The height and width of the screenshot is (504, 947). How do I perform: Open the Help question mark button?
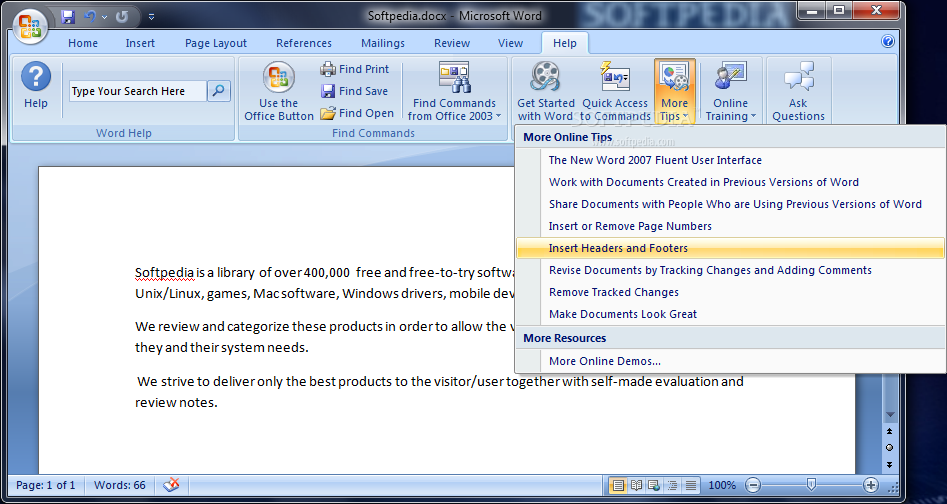tap(36, 86)
